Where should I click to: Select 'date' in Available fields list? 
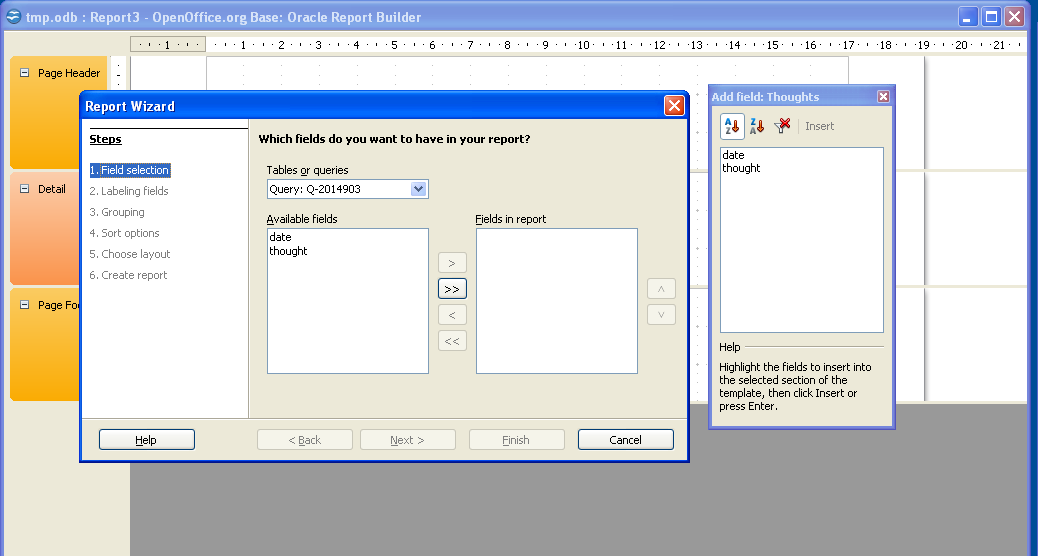point(280,237)
